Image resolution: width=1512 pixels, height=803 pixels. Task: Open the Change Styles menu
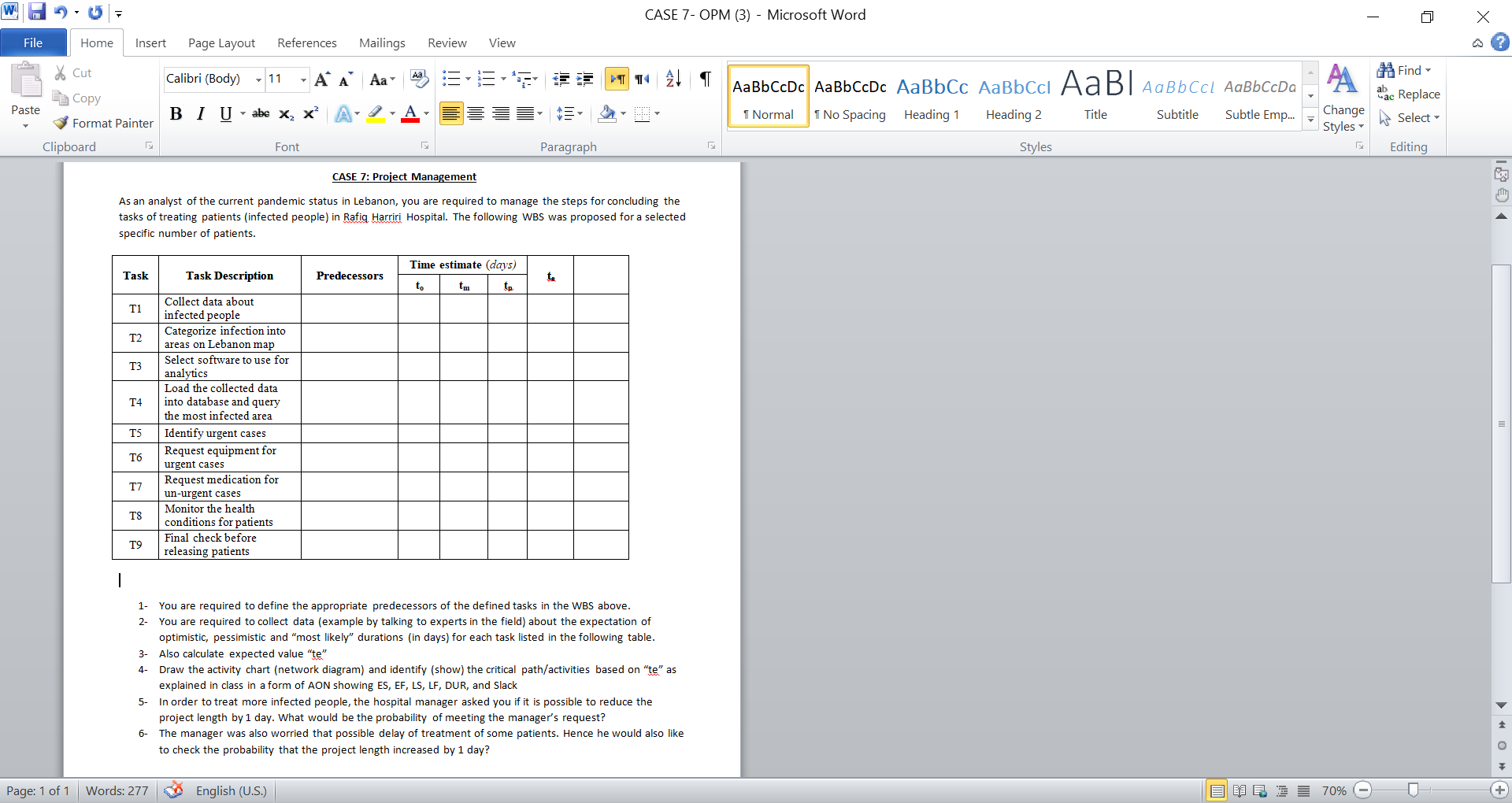click(1343, 102)
